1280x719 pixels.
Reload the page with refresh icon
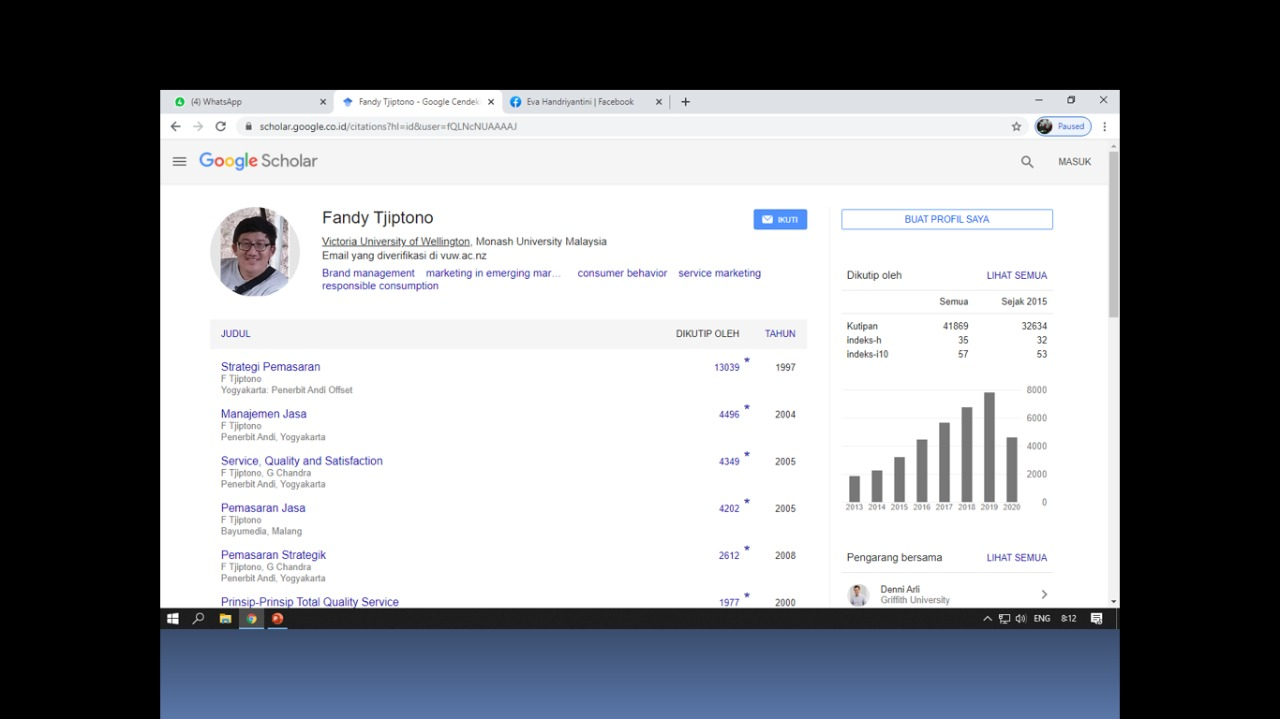(x=221, y=127)
